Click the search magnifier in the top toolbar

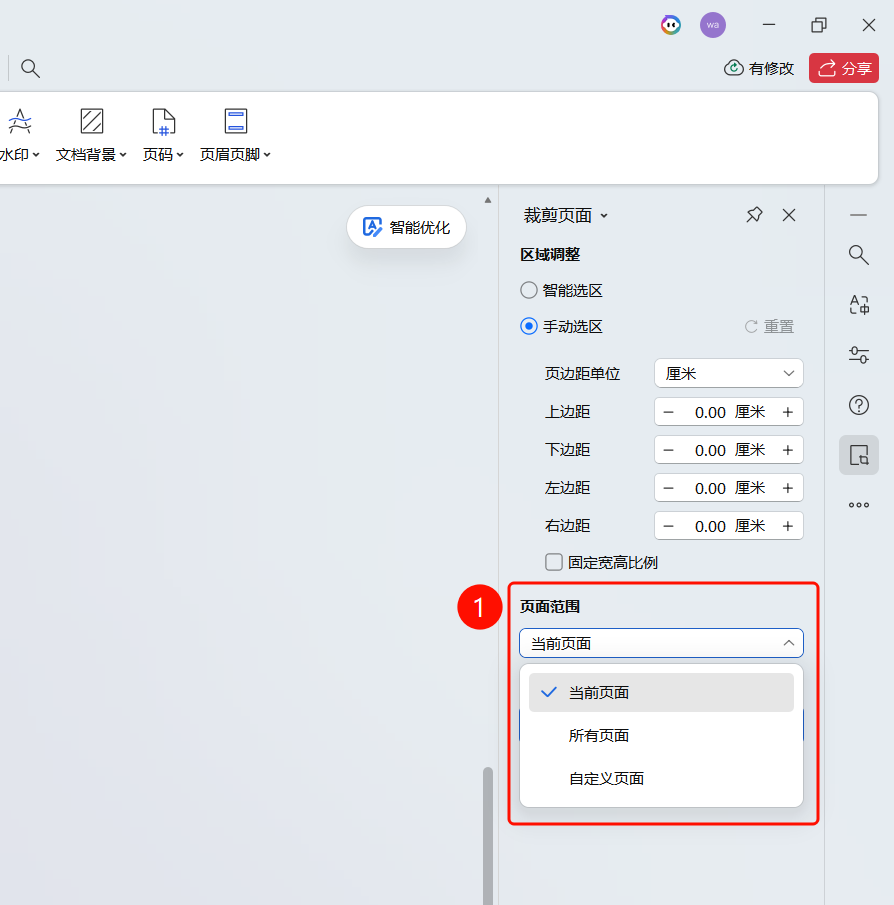point(31,69)
